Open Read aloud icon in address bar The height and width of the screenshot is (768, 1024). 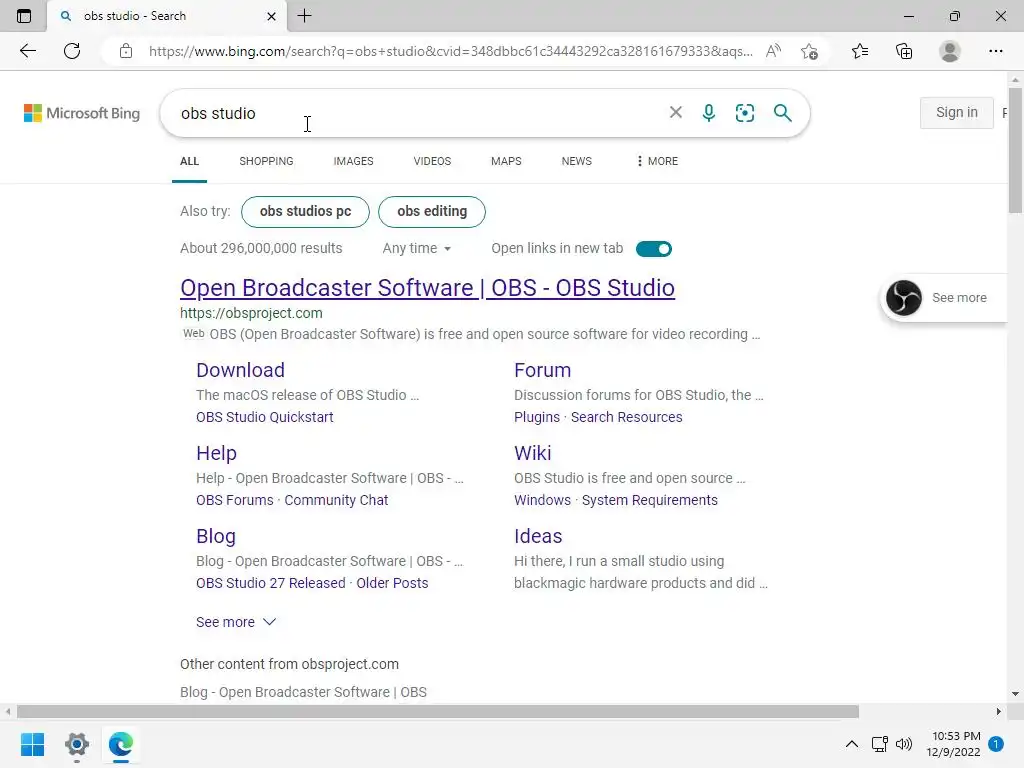[773, 51]
